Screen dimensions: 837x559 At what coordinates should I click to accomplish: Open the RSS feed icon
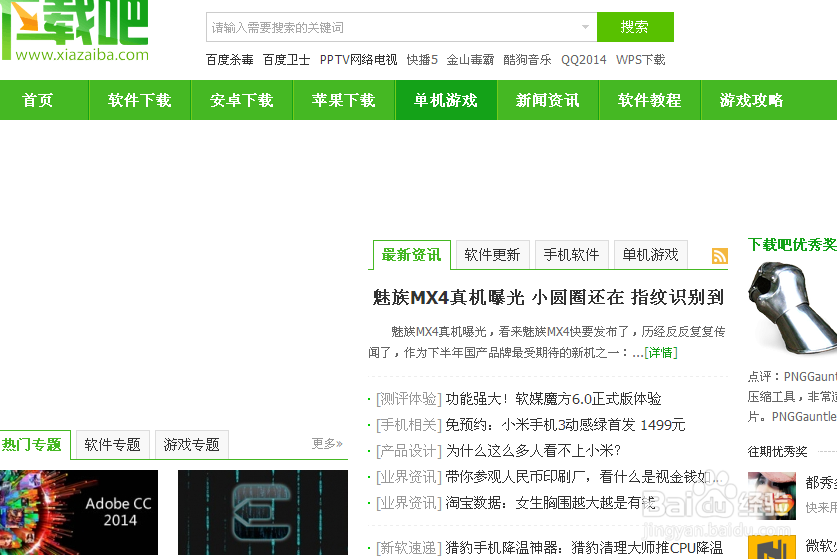720,256
